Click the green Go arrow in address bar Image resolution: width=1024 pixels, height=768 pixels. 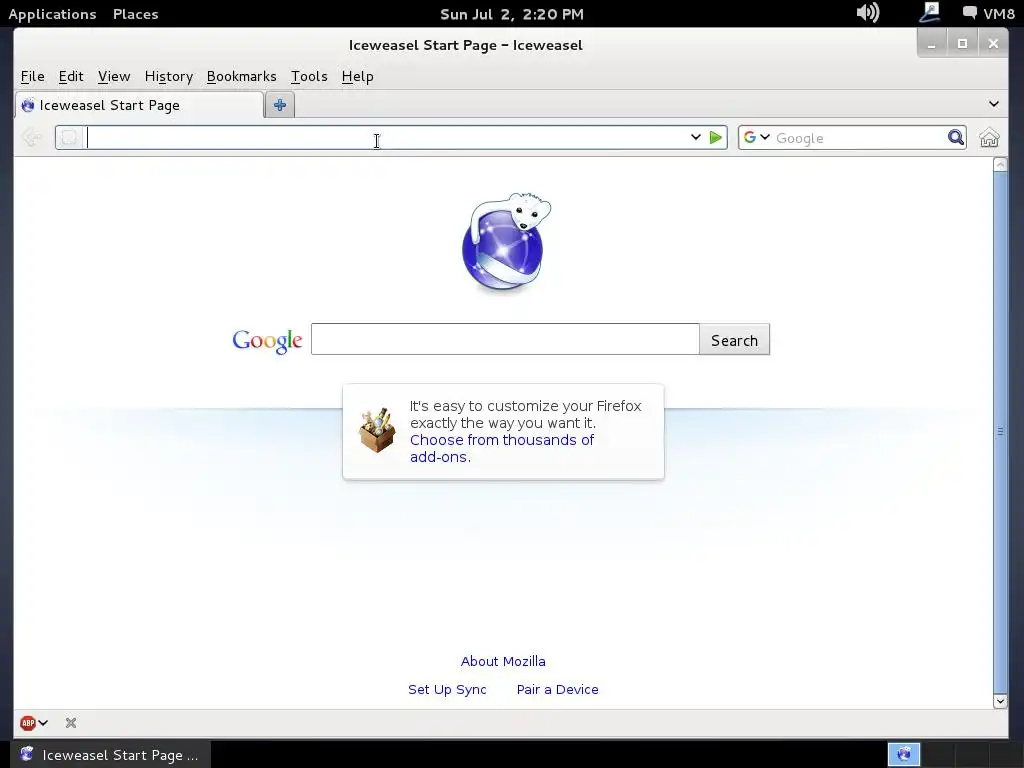tap(716, 138)
